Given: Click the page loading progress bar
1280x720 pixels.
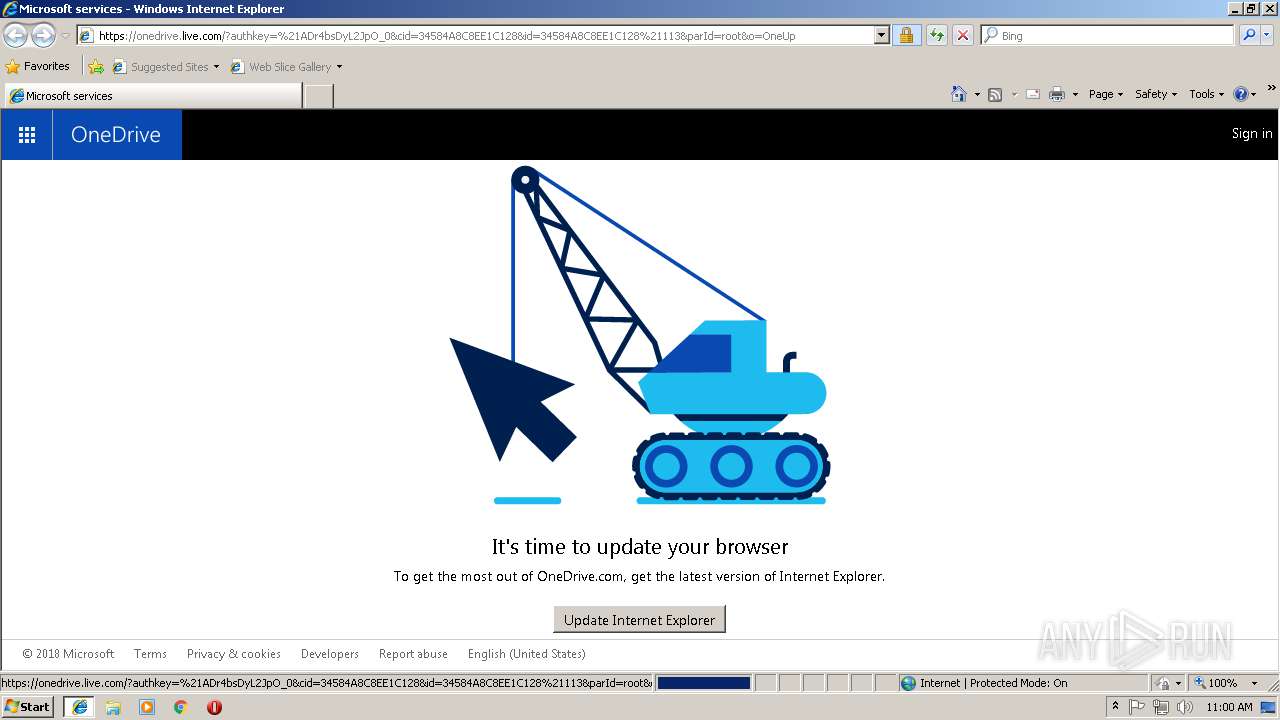Looking at the screenshot, I should point(703,683).
